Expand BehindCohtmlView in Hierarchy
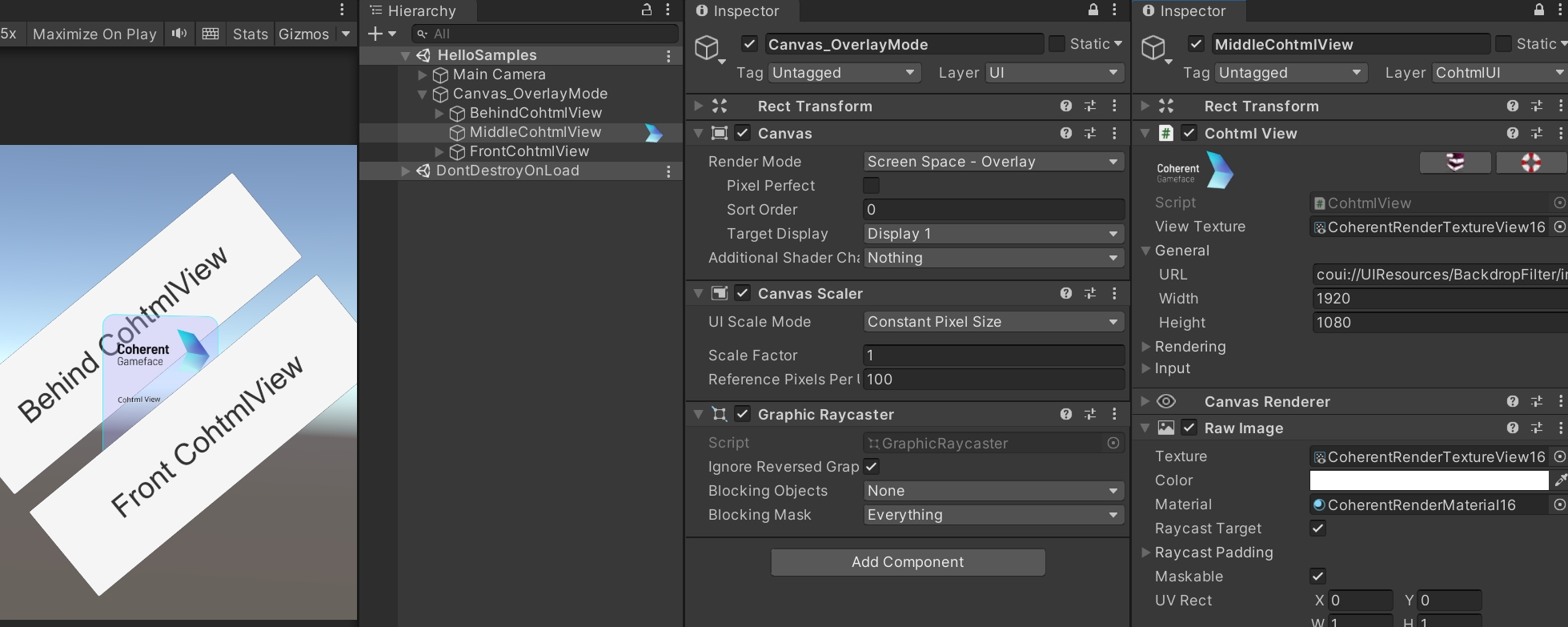Viewport: 1568px width, 627px height. [x=439, y=114]
